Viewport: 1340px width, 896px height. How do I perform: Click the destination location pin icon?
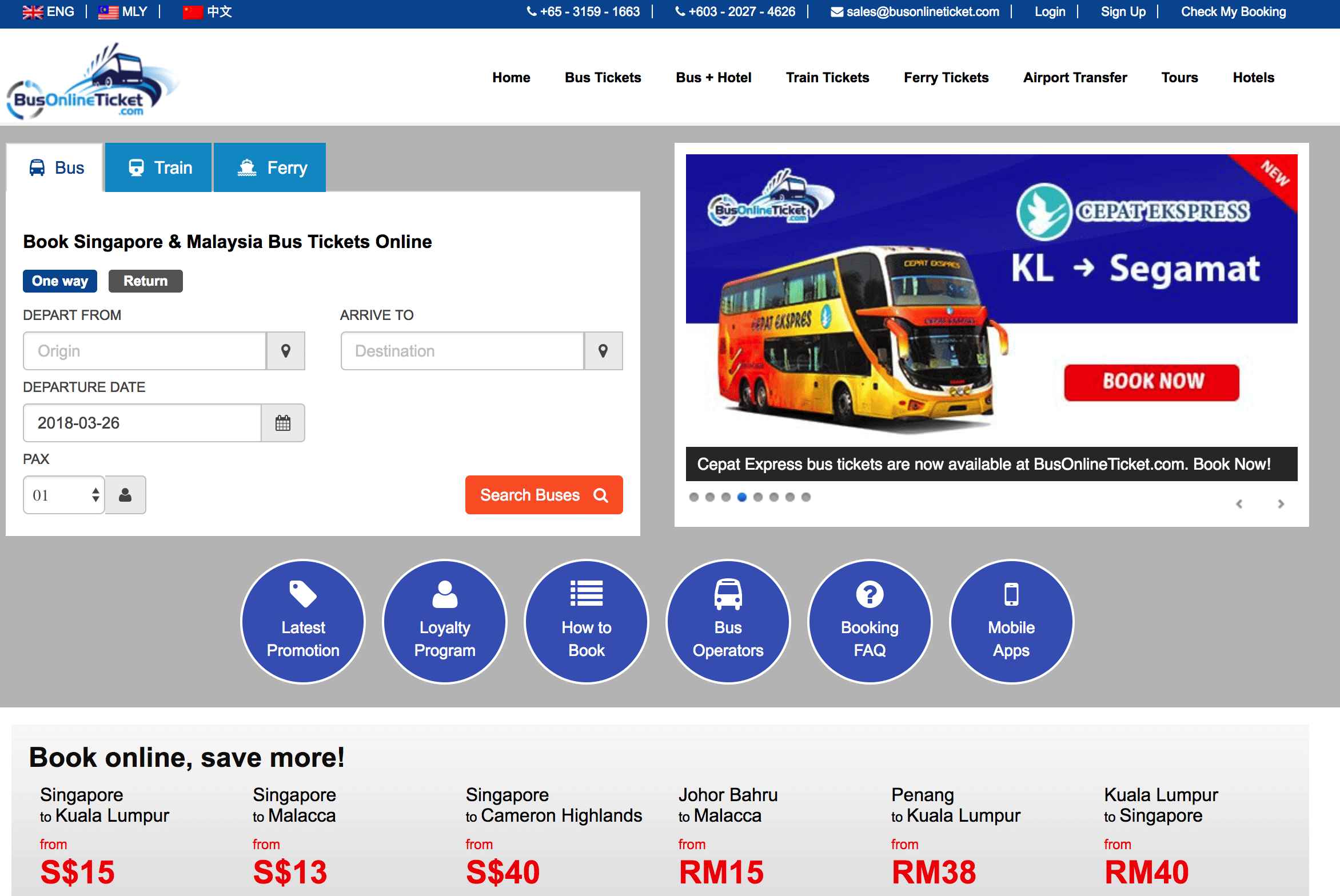click(603, 351)
